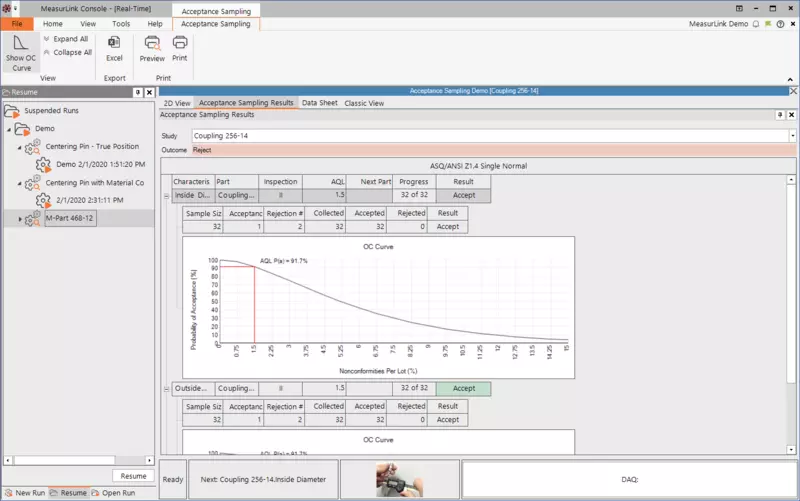Click the quick access app icon
800x501 pixels.
[7, 8]
